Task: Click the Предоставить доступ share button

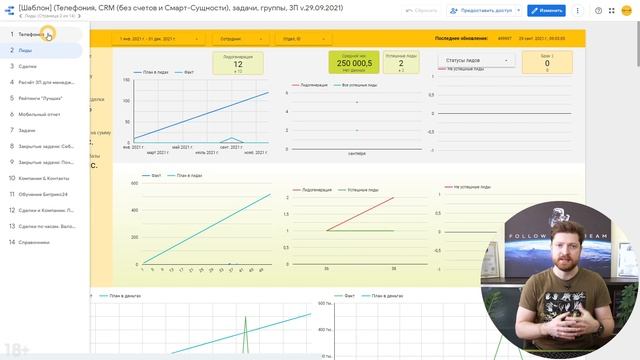Action: coord(481,11)
